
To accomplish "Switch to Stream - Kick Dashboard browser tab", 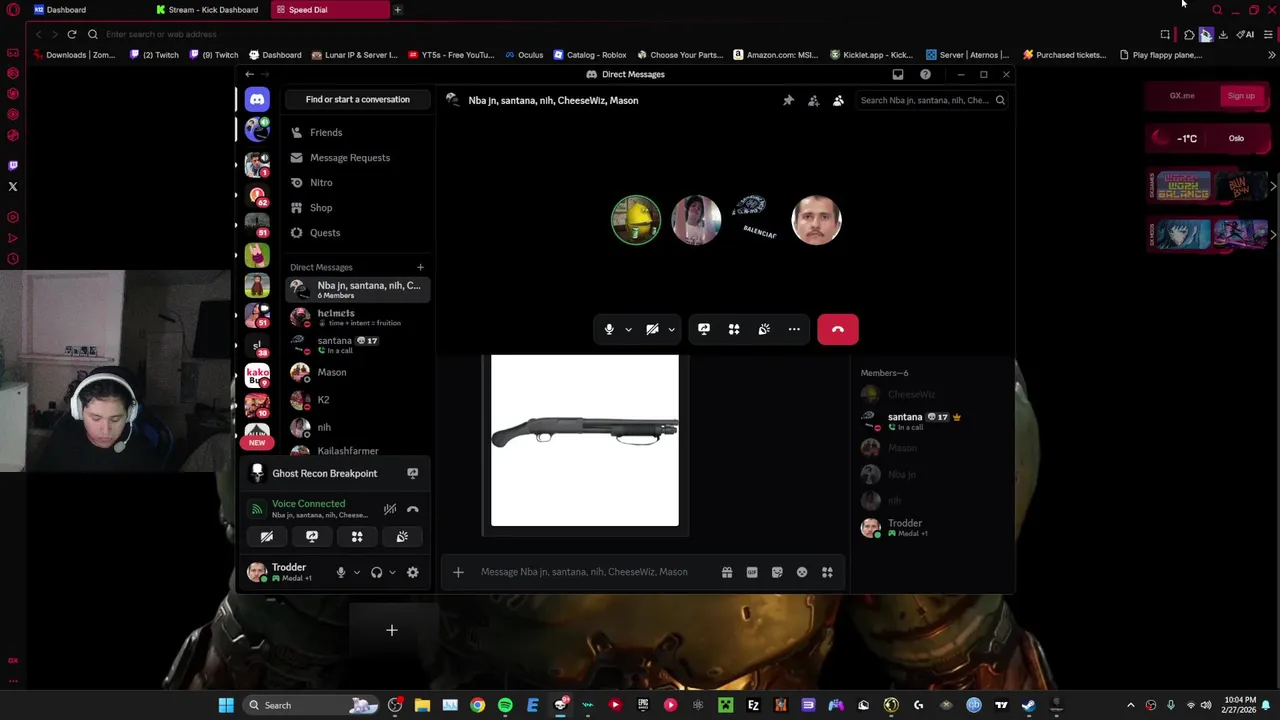I will point(212,10).
